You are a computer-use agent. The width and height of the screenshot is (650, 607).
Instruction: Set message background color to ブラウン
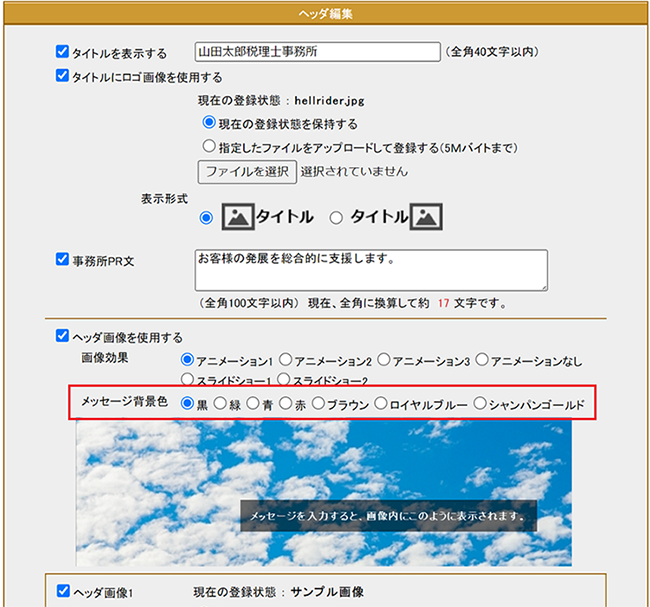click(x=318, y=403)
